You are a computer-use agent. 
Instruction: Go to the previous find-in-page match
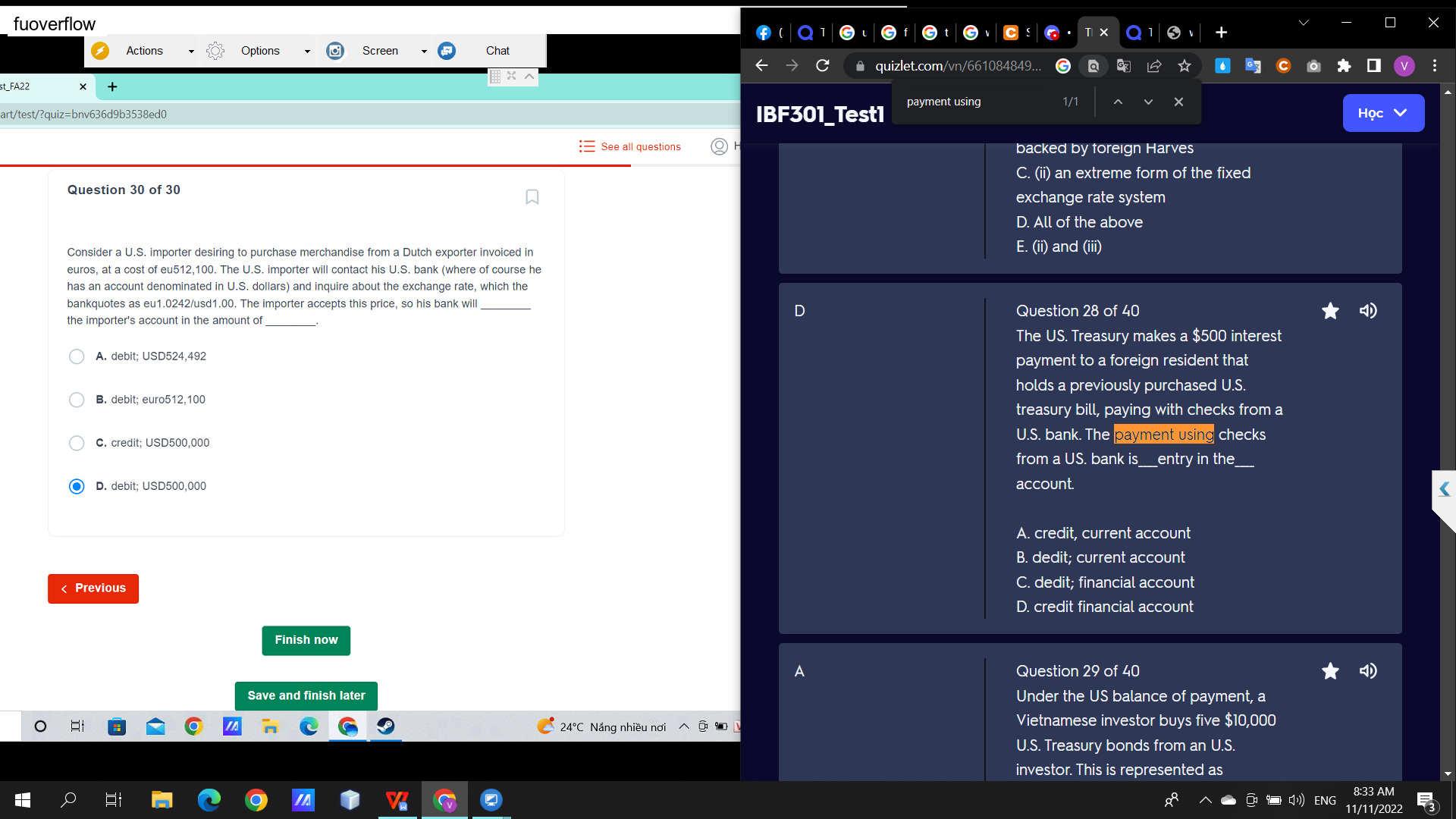click(x=1118, y=102)
